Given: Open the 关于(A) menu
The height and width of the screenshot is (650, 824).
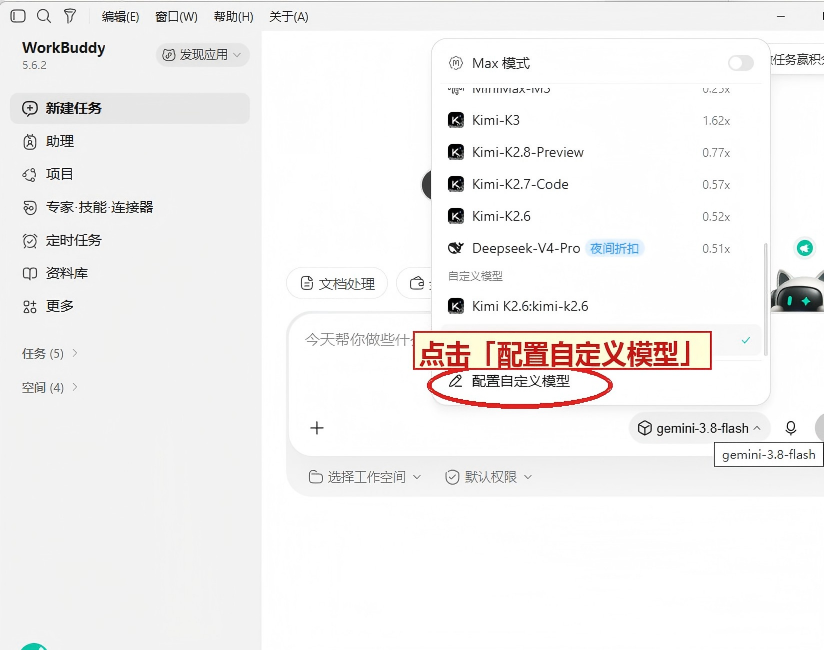Looking at the screenshot, I should pos(289,17).
